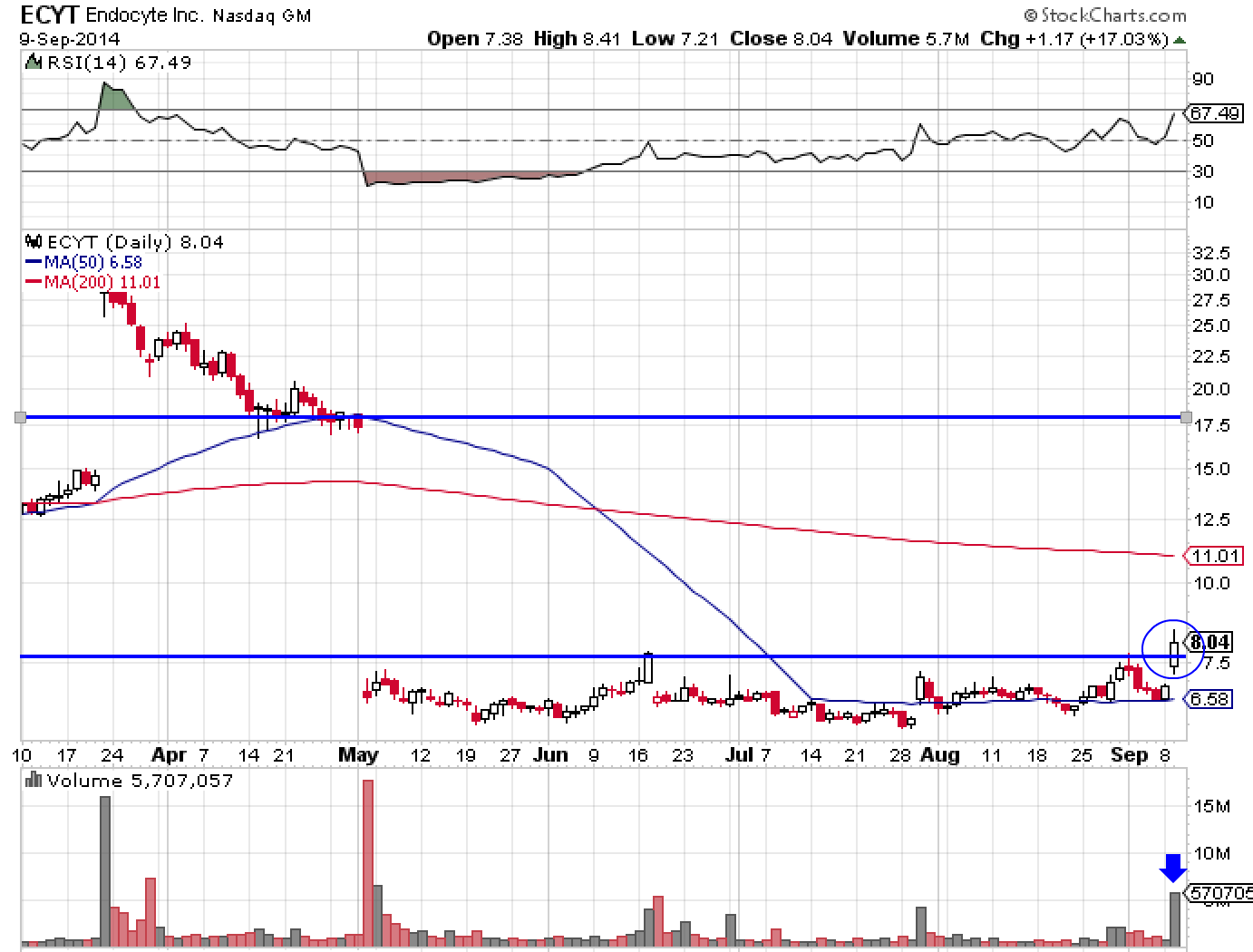
Task: Click the volume bars icon beside Volume
Action: [34, 780]
